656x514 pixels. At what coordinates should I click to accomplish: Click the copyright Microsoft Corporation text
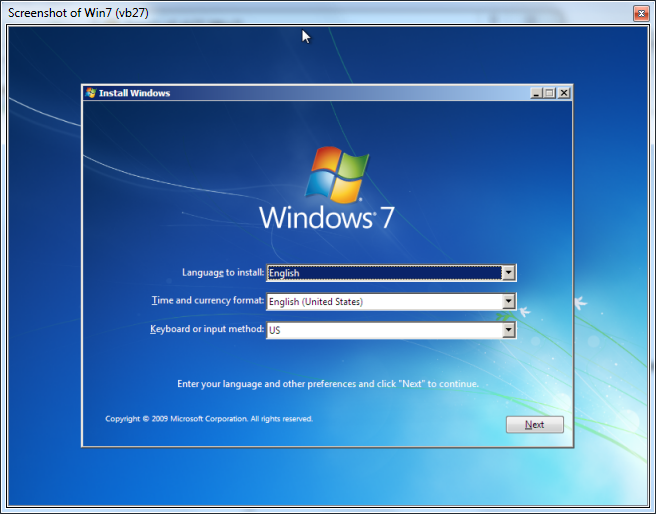click(x=209, y=419)
